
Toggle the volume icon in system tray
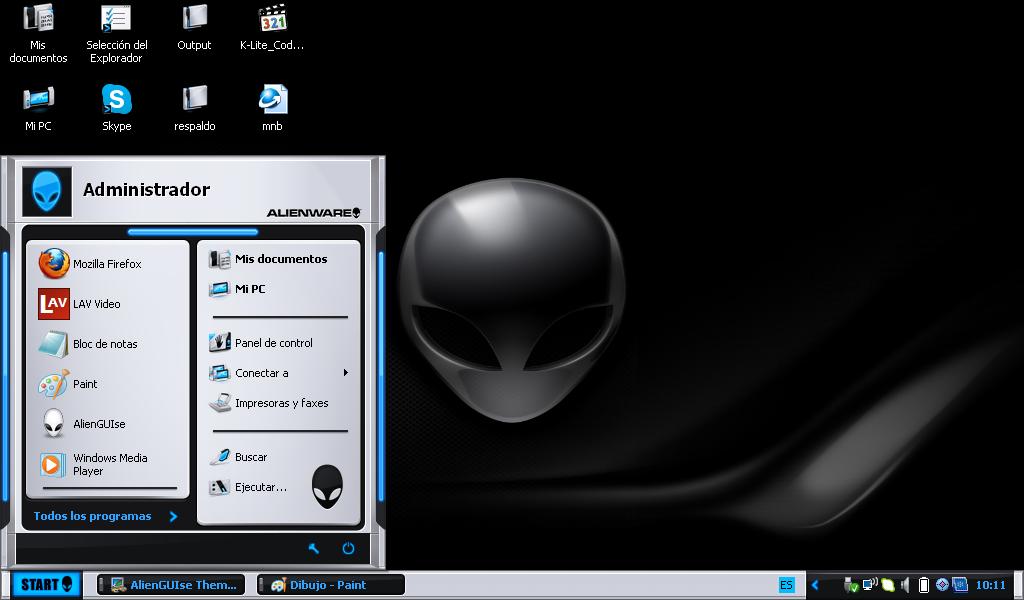tap(904, 583)
